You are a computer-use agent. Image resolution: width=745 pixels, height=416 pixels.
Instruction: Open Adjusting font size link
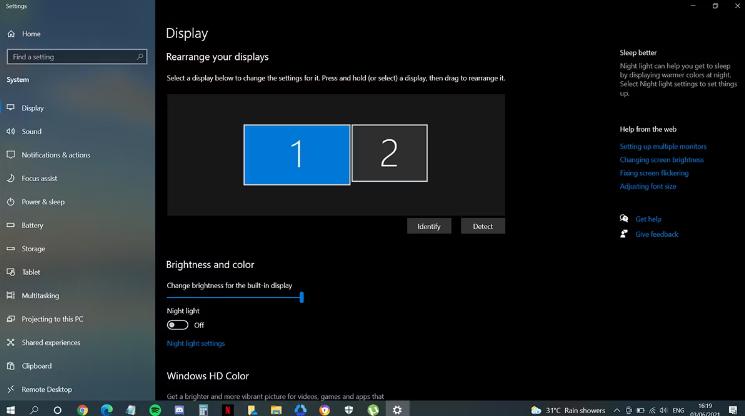point(648,186)
